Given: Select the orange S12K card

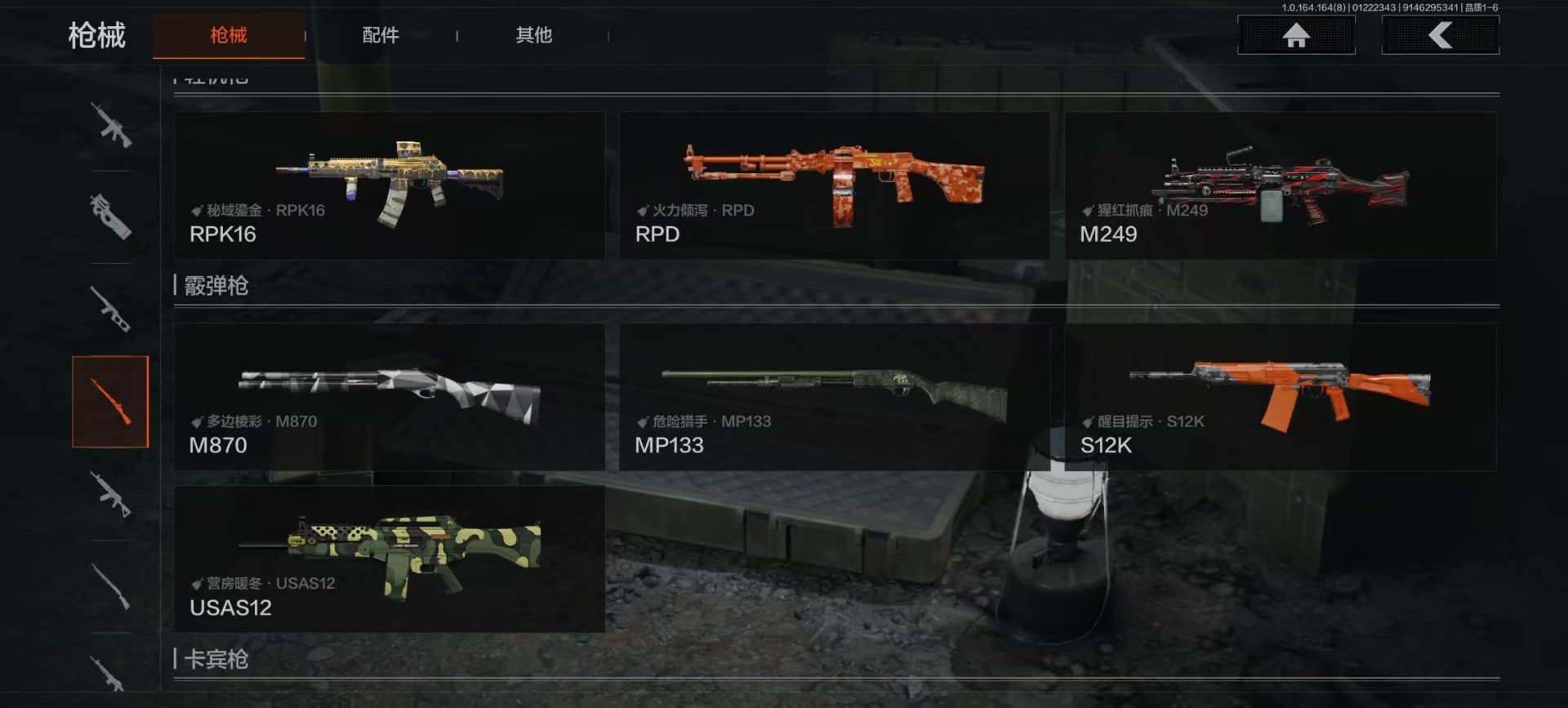Looking at the screenshot, I should [x=1281, y=397].
